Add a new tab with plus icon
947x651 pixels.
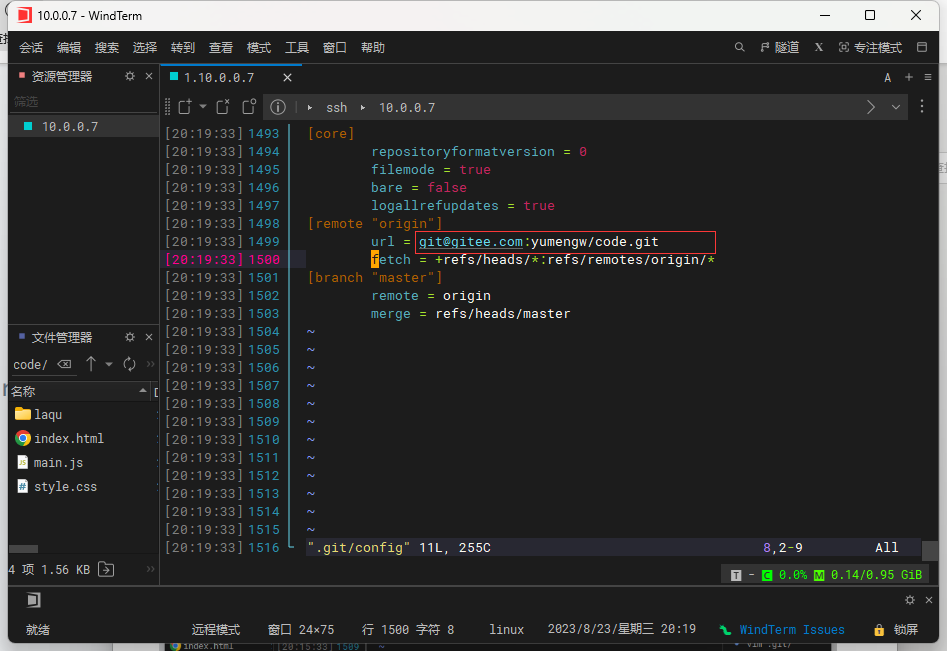[908, 77]
